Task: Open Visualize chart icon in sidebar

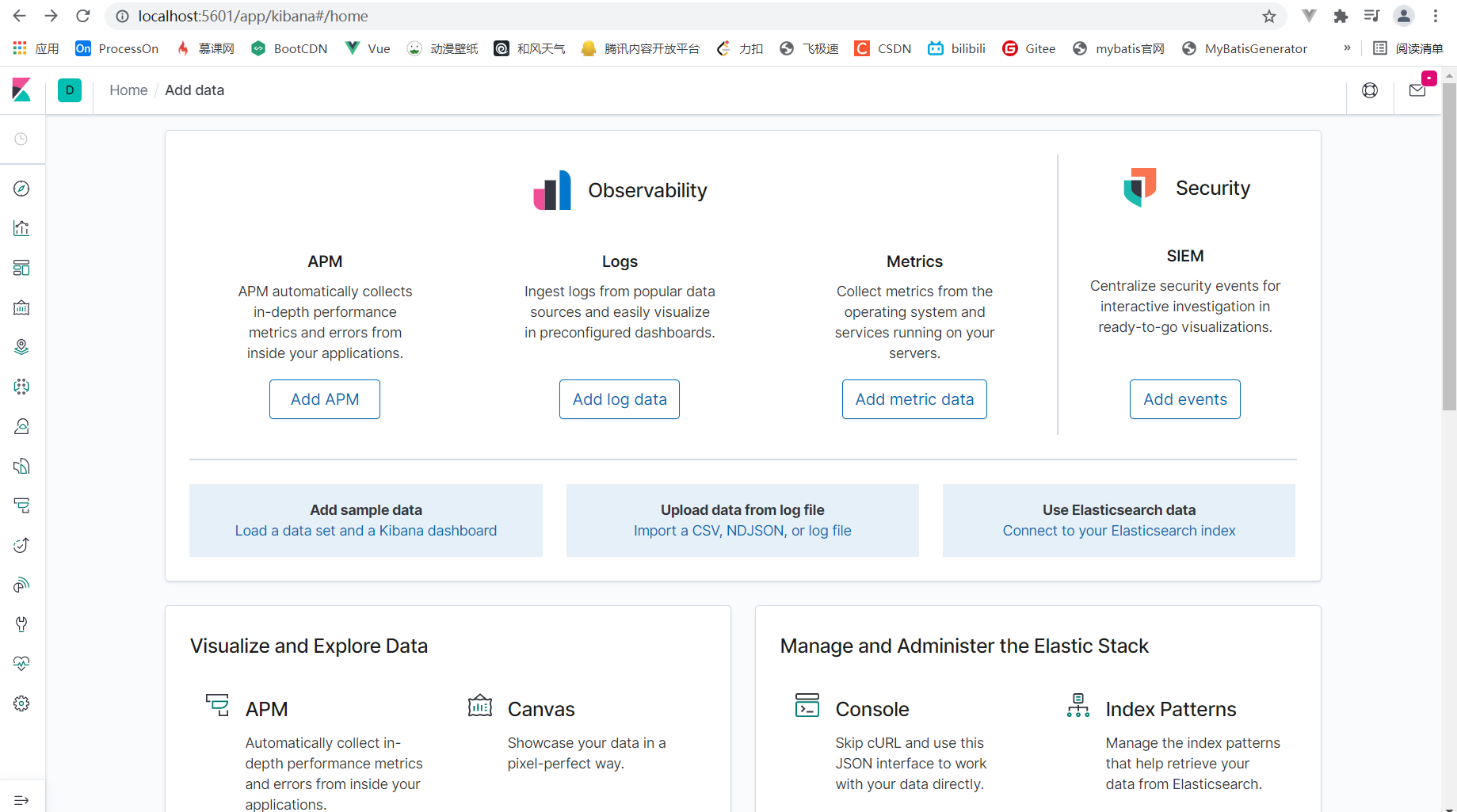Action: click(21, 228)
